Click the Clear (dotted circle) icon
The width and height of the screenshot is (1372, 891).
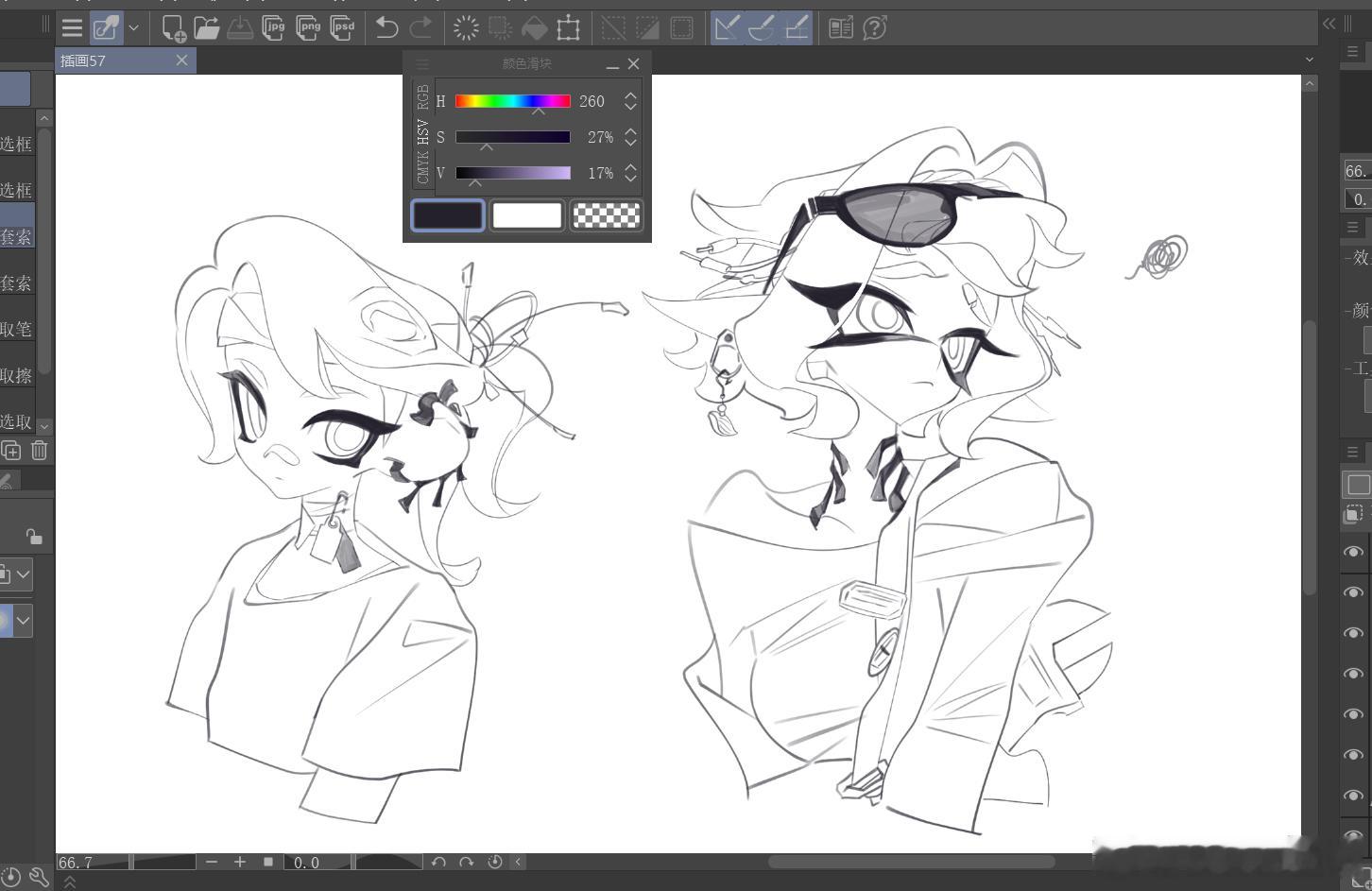(466, 28)
